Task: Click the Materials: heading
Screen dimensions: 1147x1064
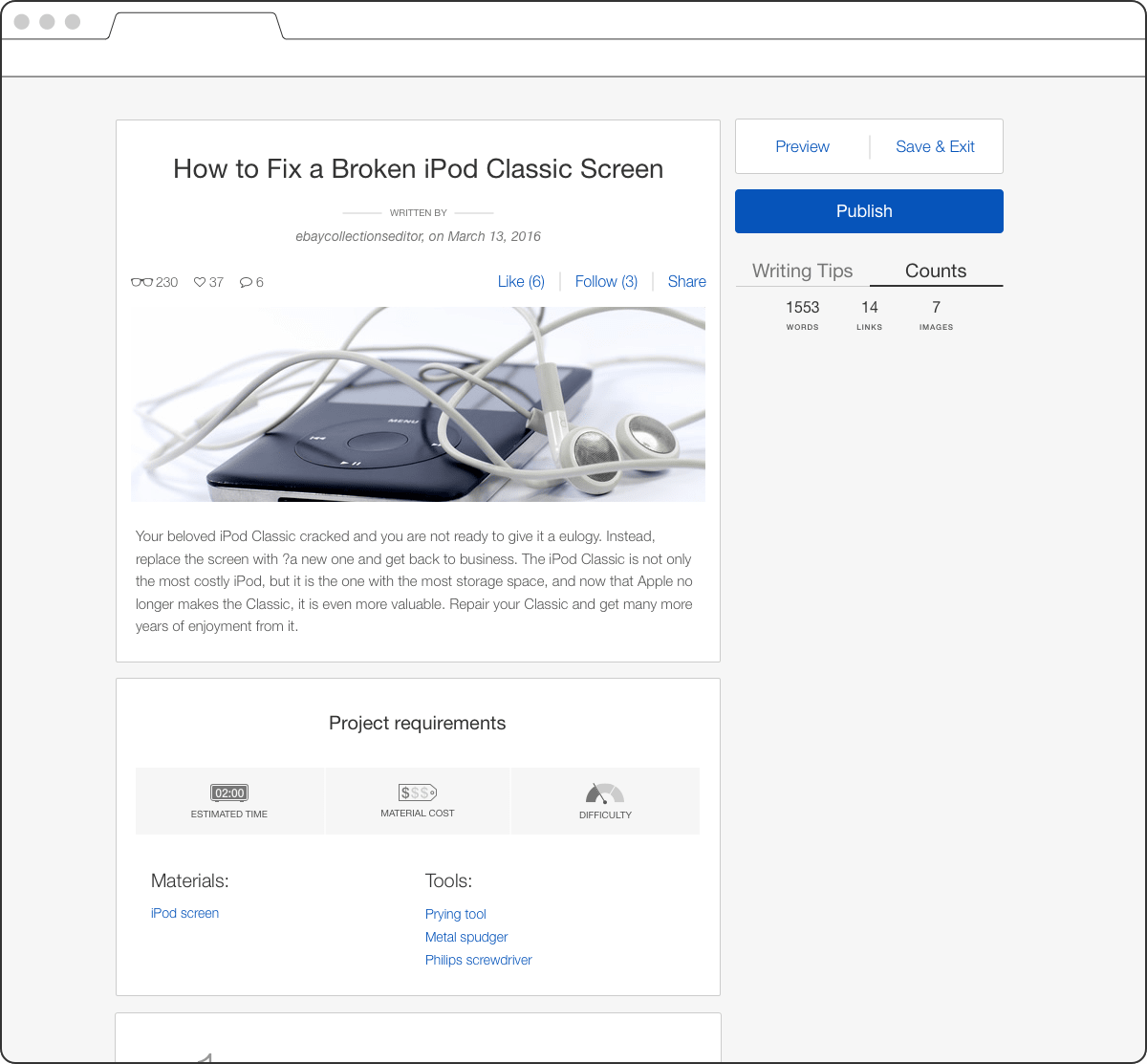Action: click(x=190, y=880)
